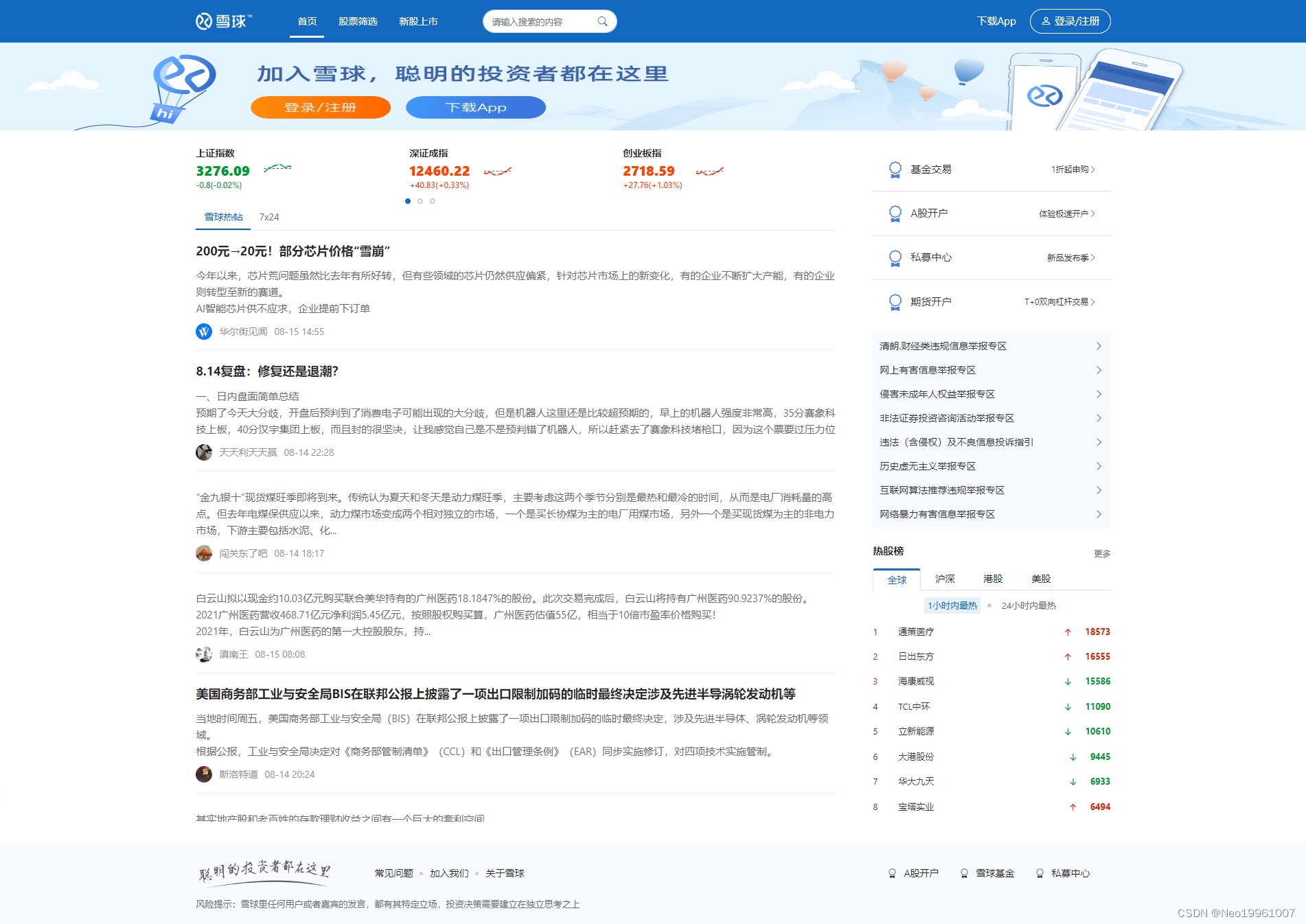Click the 创业板指 mini trend chart
This screenshot has height=924, width=1306.
click(710, 172)
